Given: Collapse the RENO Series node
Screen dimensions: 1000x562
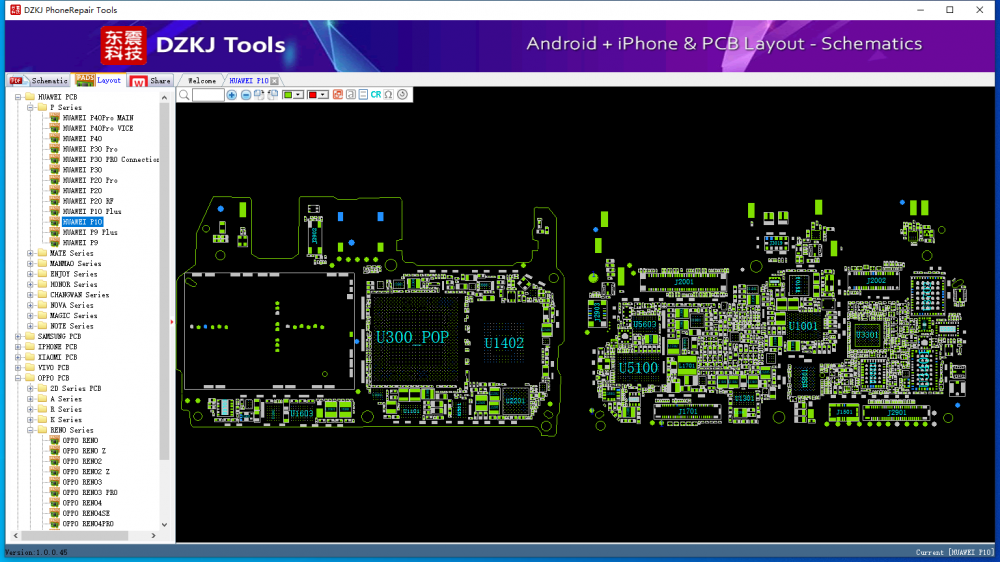Looking at the screenshot, I should pos(30,431).
